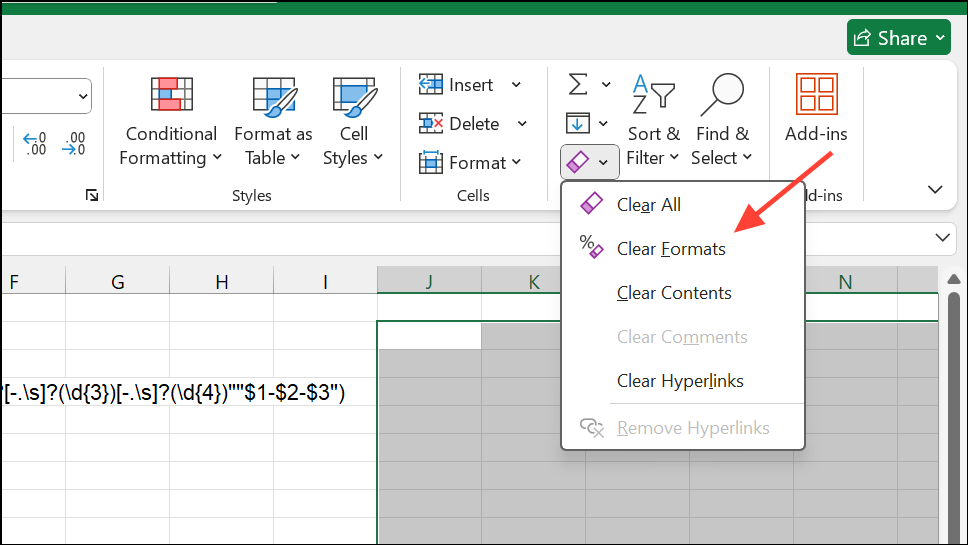This screenshot has width=968, height=545.
Task: Choose Clear All from the menu
Action: point(648,205)
